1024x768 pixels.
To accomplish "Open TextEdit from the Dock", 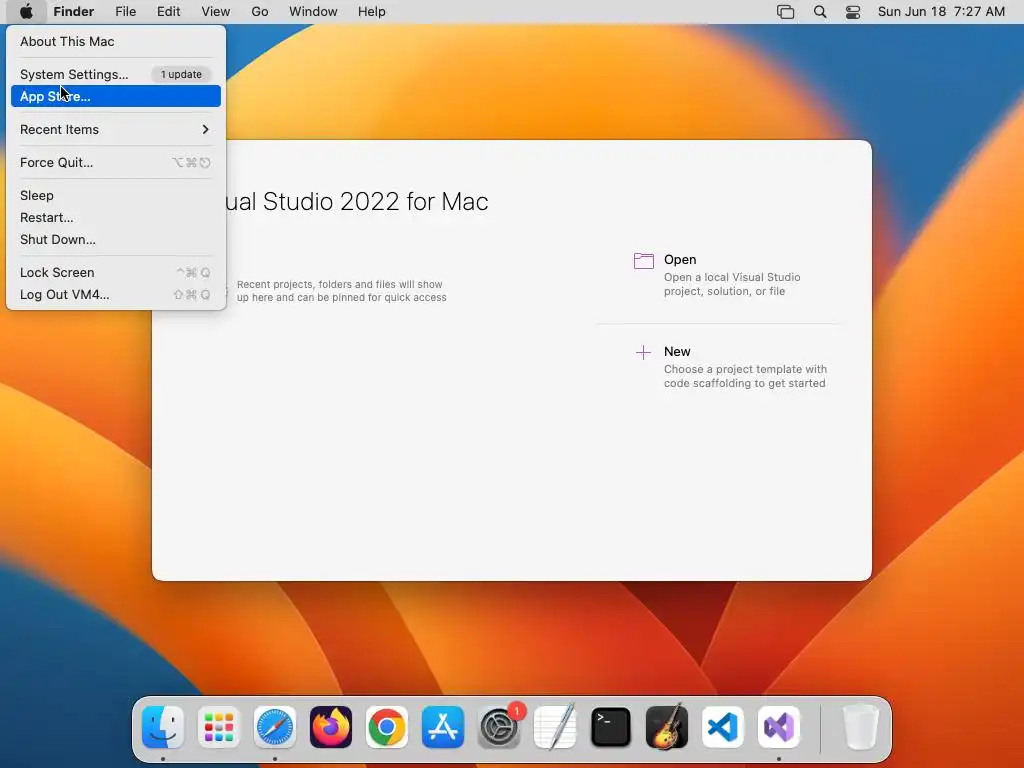I will click(555, 727).
